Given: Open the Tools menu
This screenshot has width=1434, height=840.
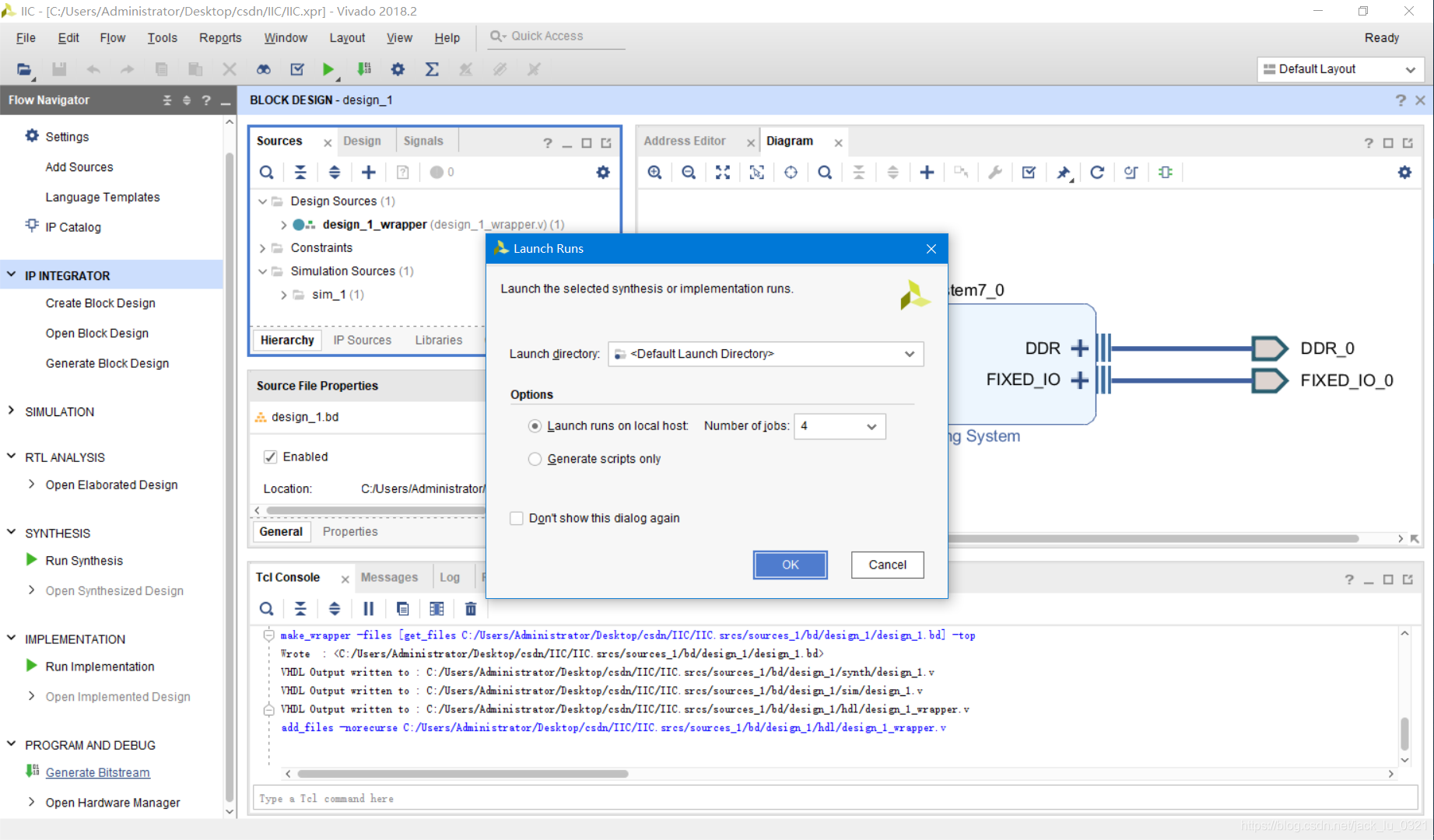Looking at the screenshot, I should [x=162, y=38].
